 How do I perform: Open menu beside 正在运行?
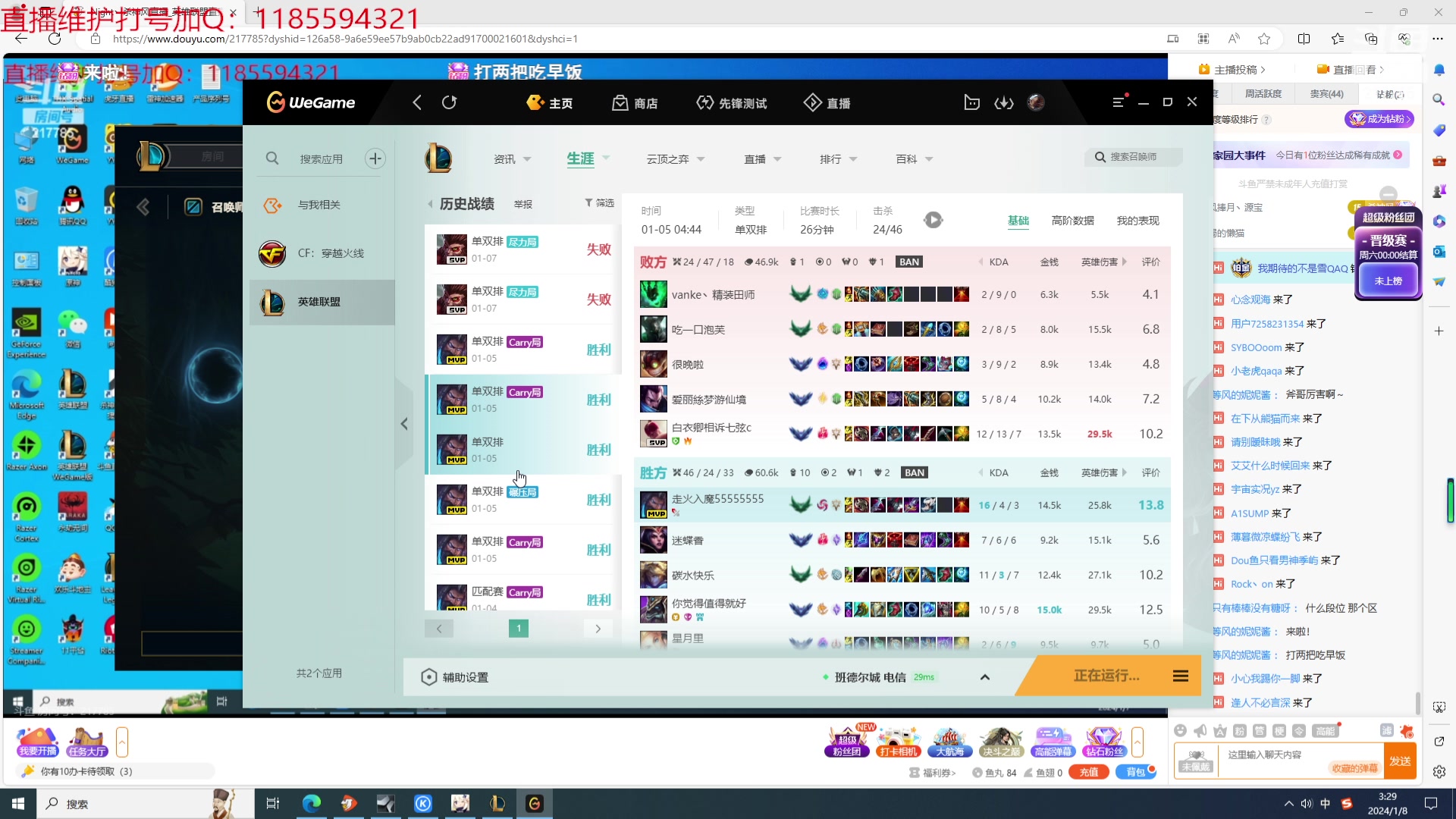(x=1181, y=676)
